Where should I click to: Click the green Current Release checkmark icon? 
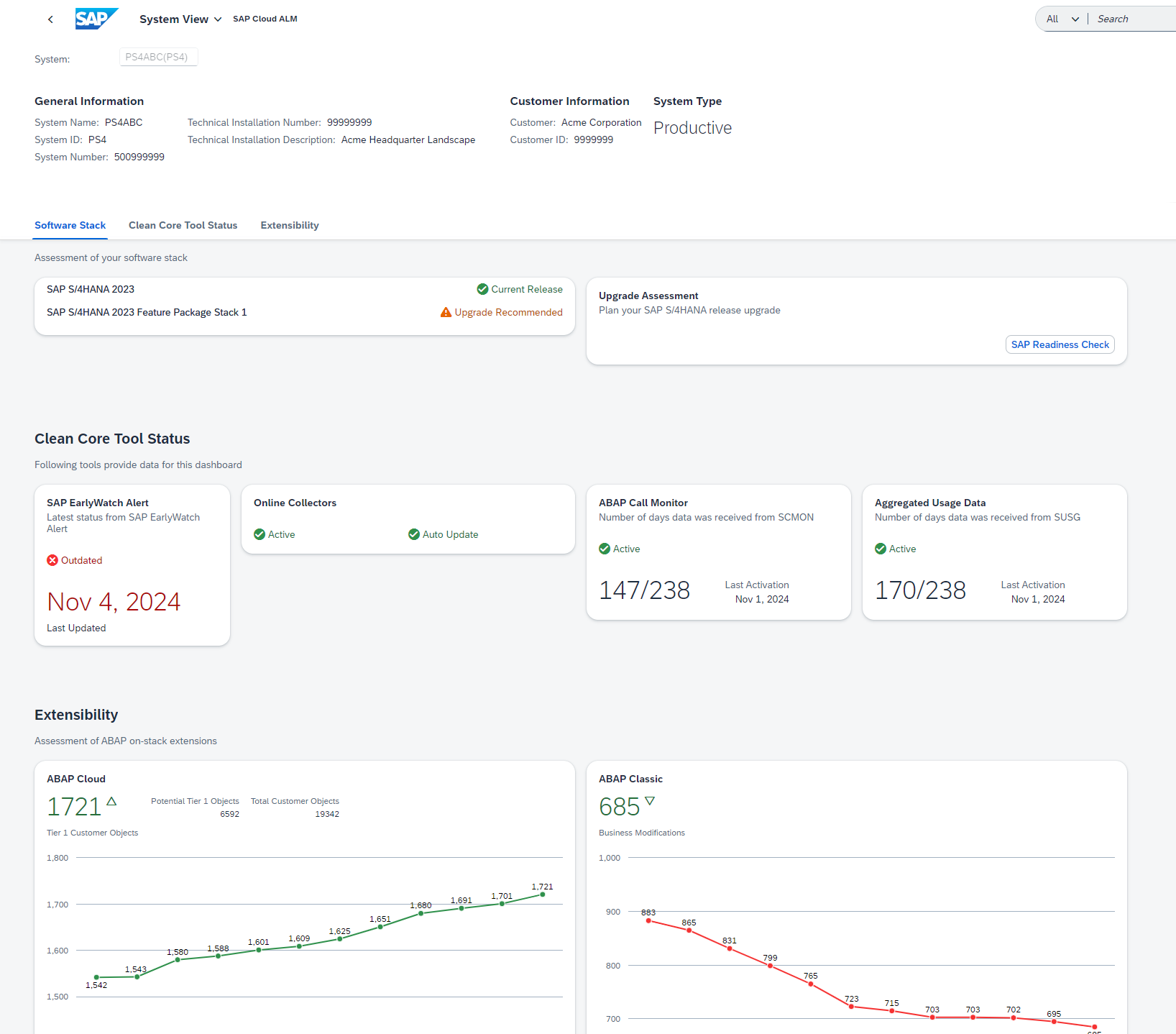point(482,289)
